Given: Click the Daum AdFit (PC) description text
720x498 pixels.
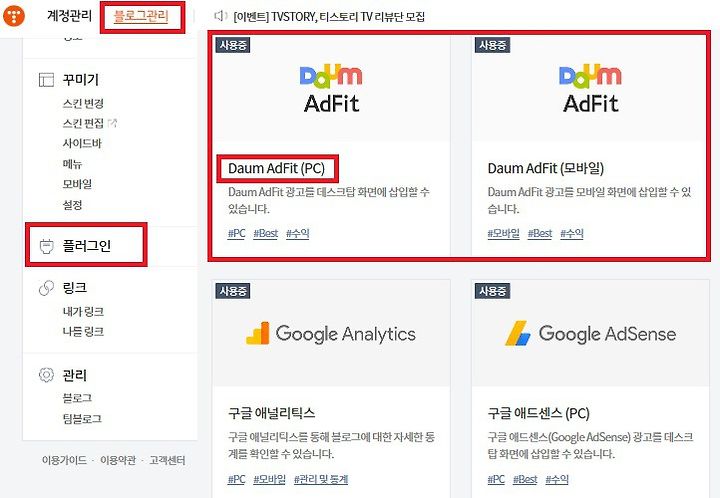Looking at the screenshot, I should 329,200.
